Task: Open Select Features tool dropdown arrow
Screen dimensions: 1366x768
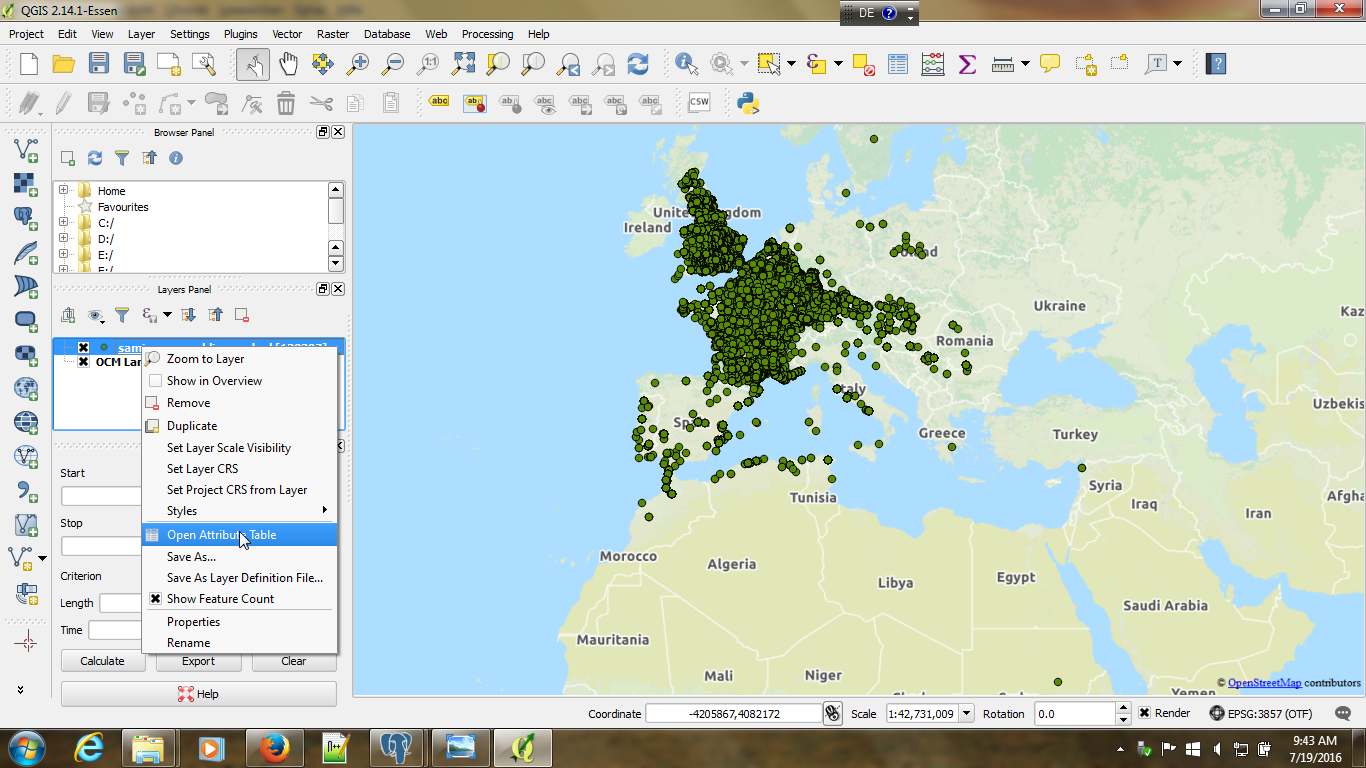Action: 791,64
